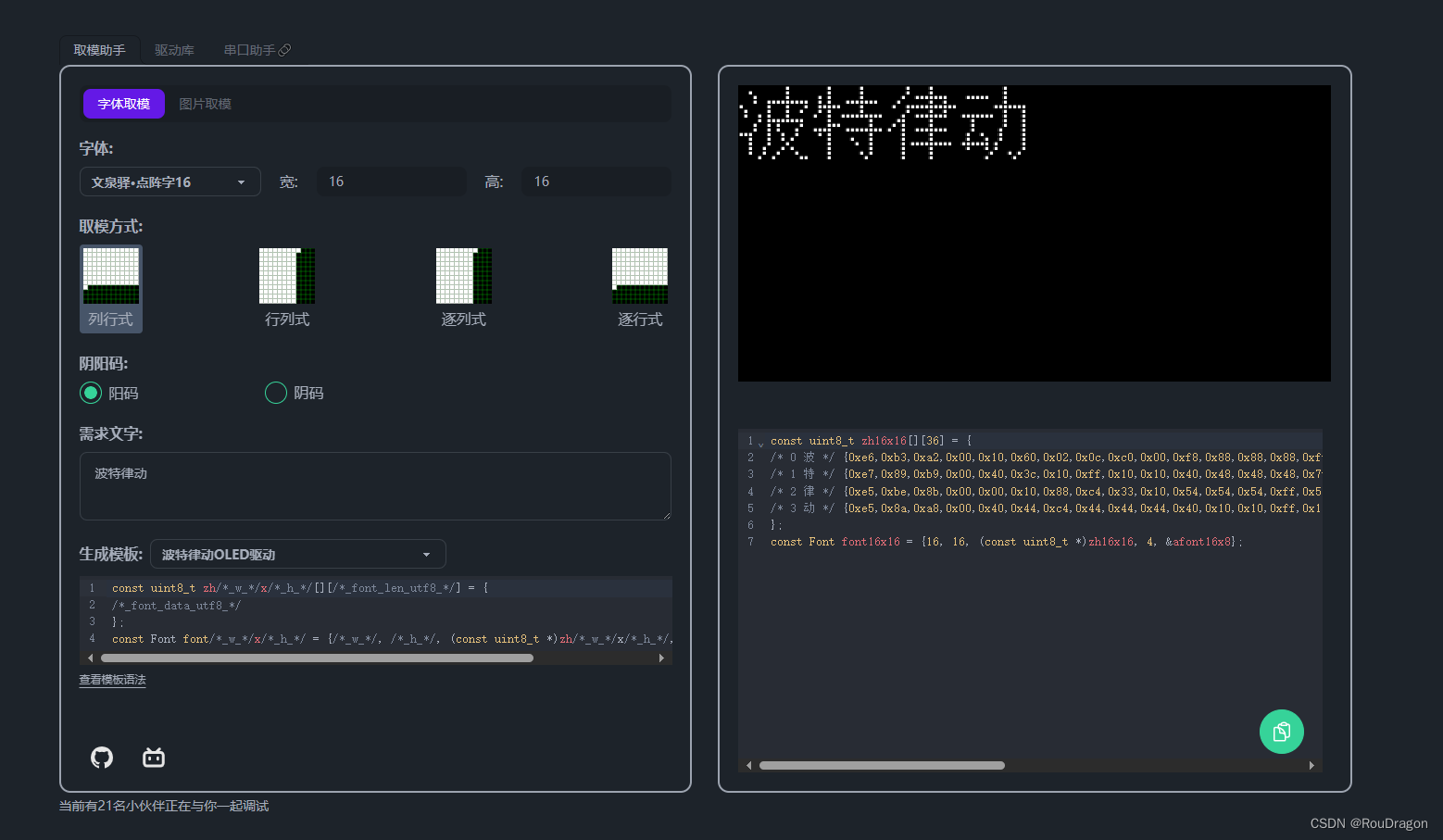Select the 行列式 mode thumbnail
This screenshot has width=1443, height=840.
[287, 288]
